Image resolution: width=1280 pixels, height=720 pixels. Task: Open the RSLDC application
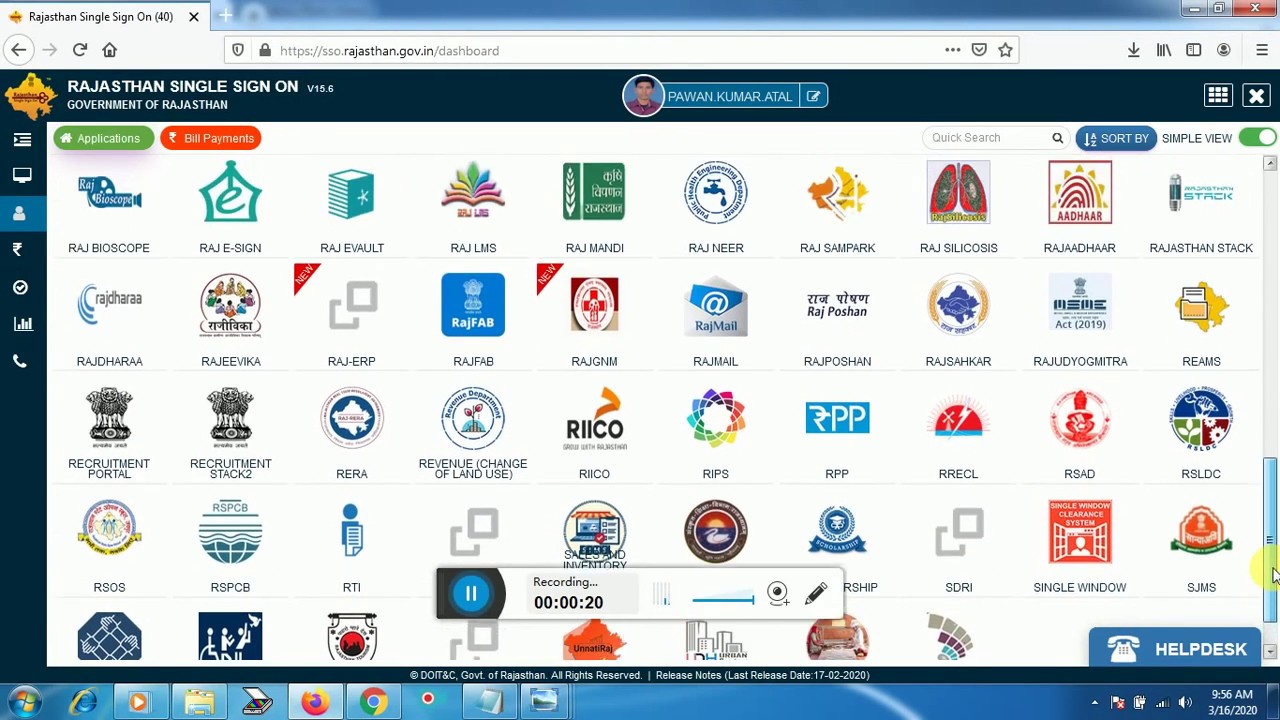tap(1201, 418)
